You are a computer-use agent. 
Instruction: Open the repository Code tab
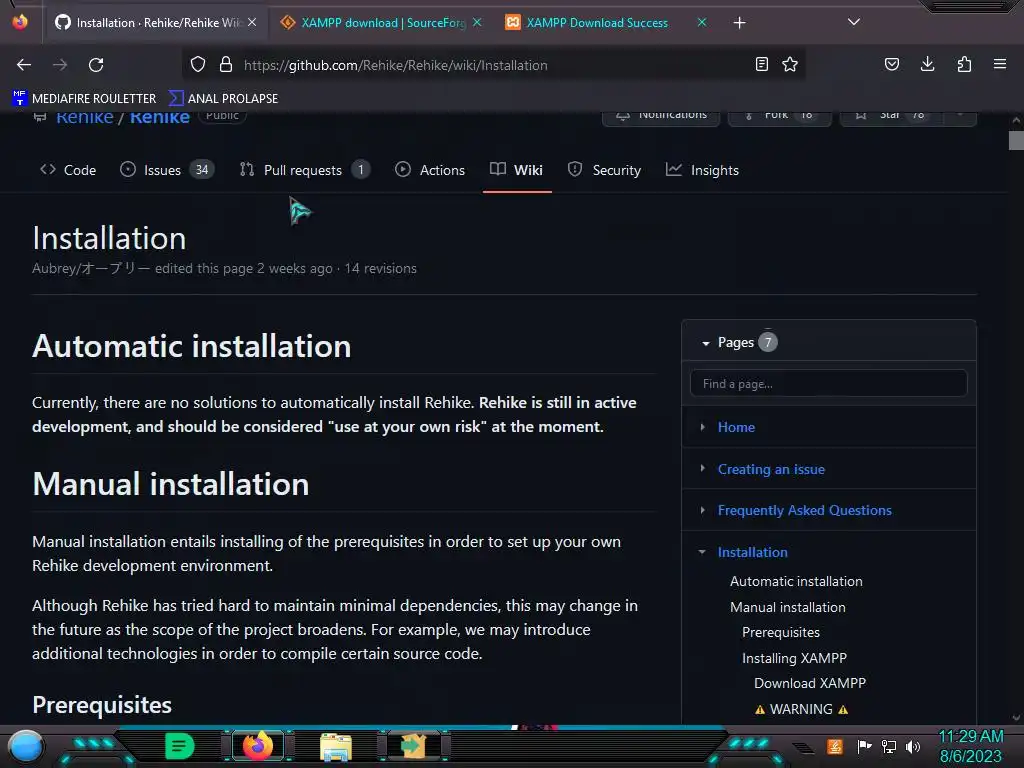(x=69, y=170)
